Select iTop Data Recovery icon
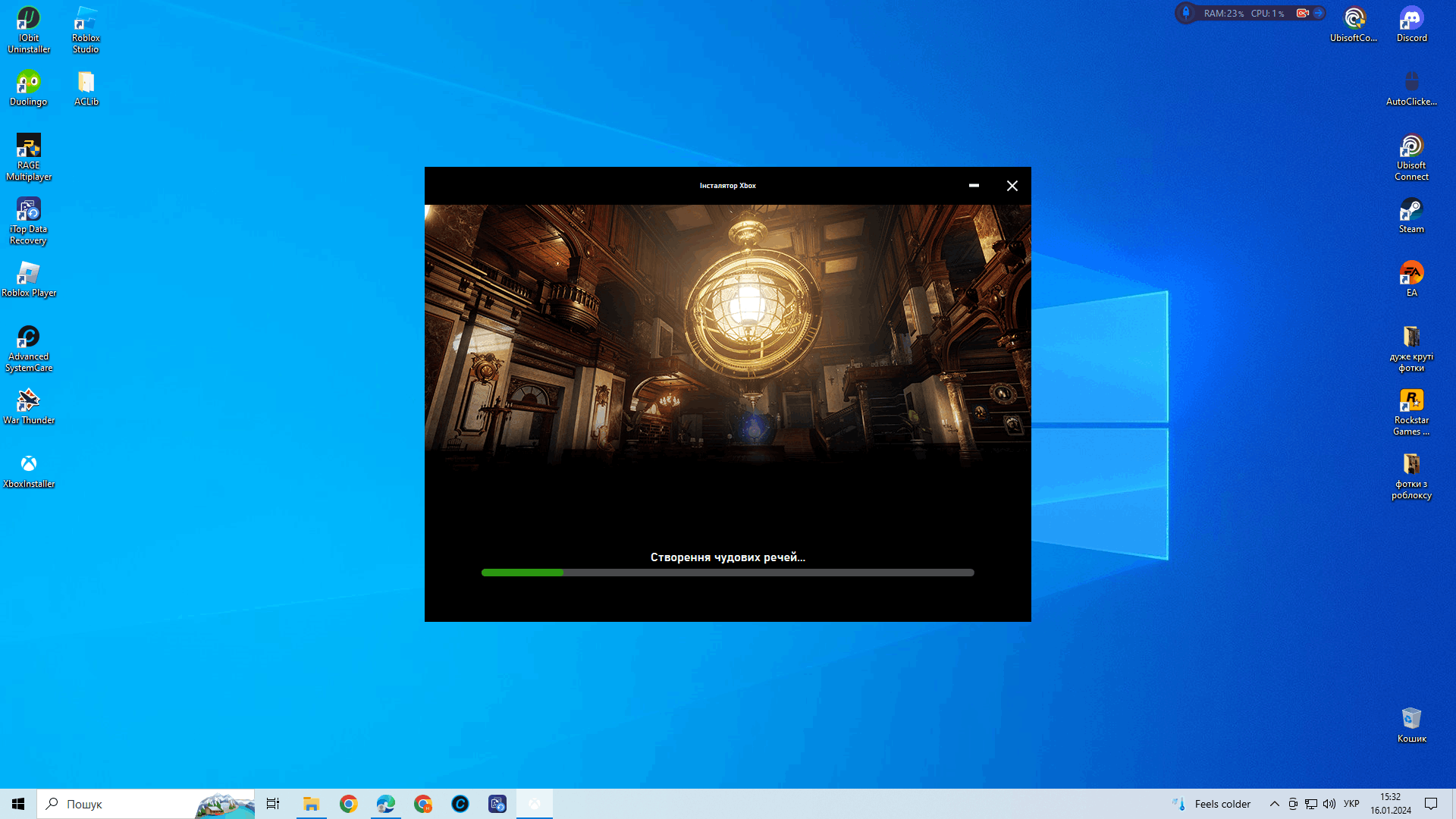Image resolution: width=1456 pixels, height=819 pixels. [x=29, y=221]
